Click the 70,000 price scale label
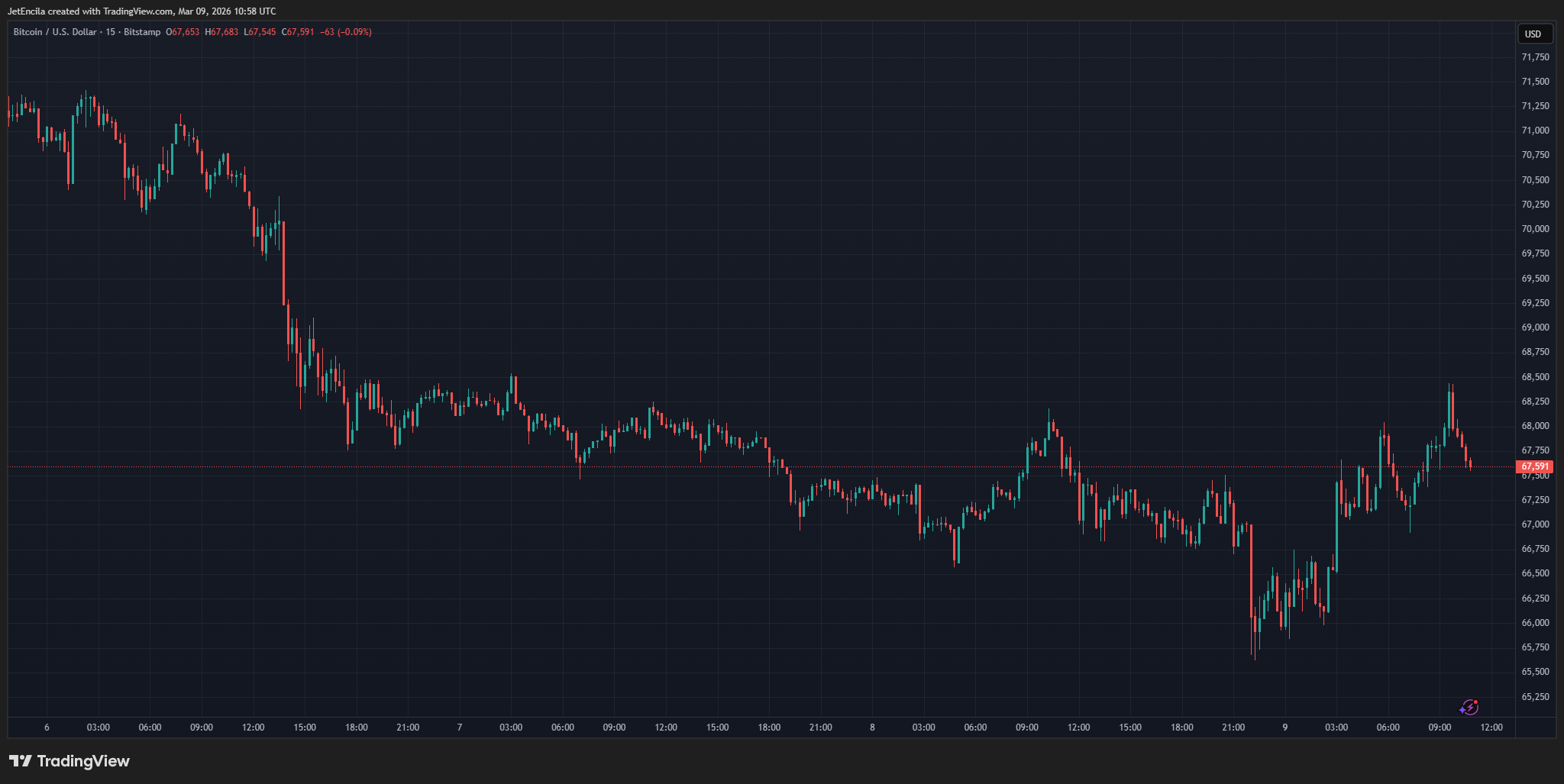 coord(1535,229)
